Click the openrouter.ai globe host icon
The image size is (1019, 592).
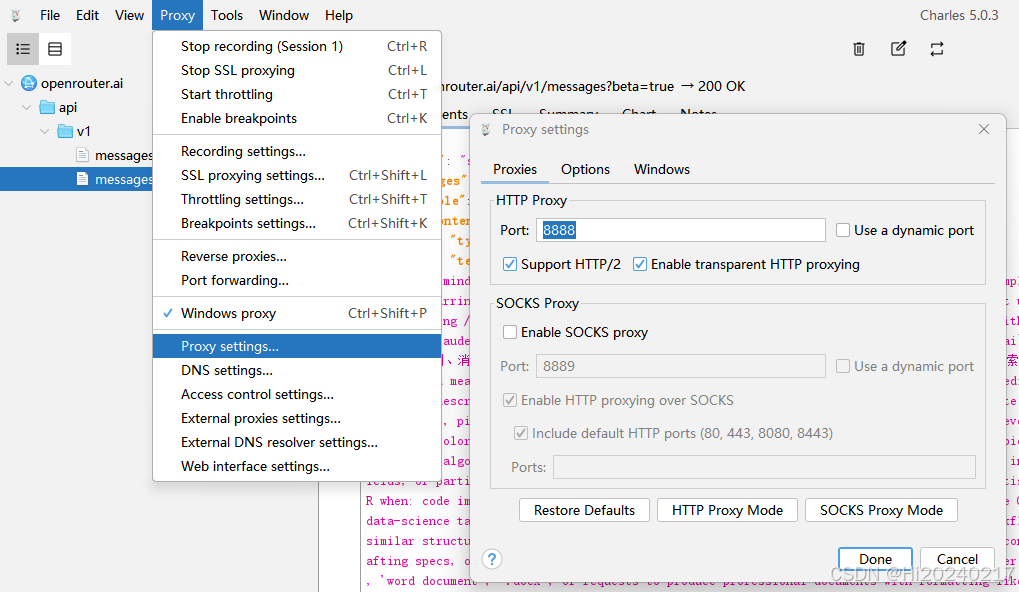coord(29,83)
